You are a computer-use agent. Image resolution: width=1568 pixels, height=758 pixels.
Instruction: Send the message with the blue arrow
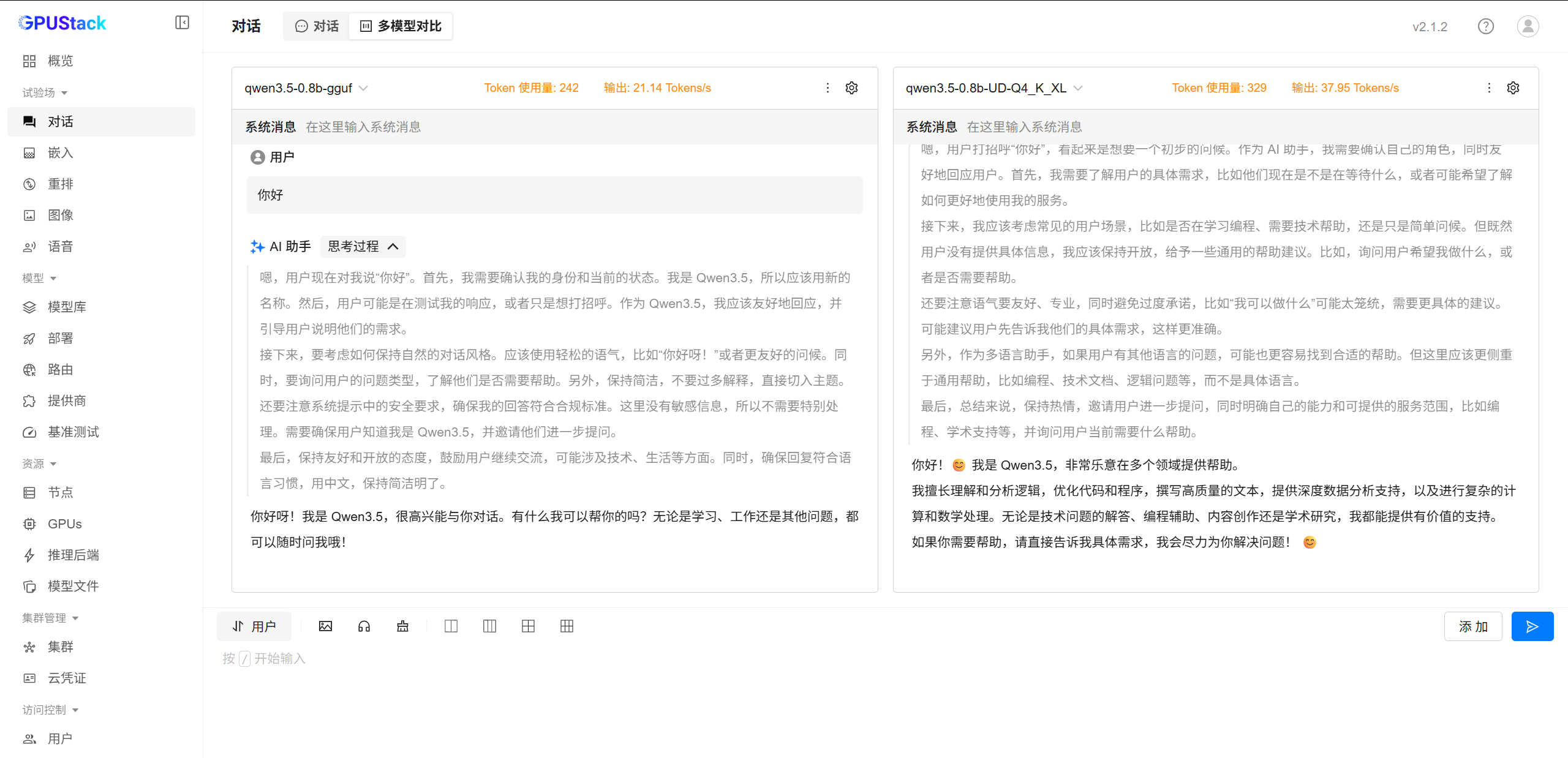(x=1532, y=626)
